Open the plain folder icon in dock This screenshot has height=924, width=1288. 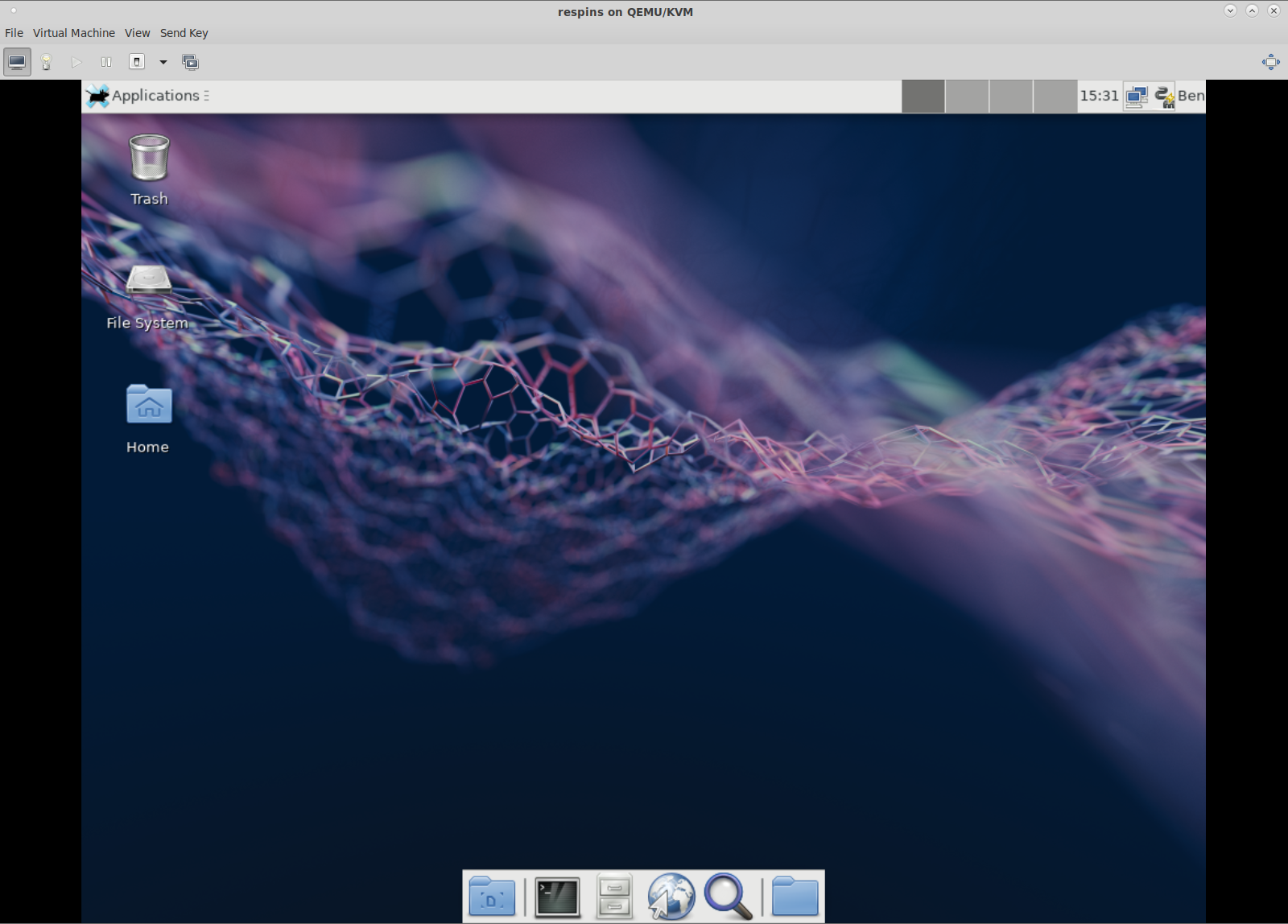click(795, 896)
